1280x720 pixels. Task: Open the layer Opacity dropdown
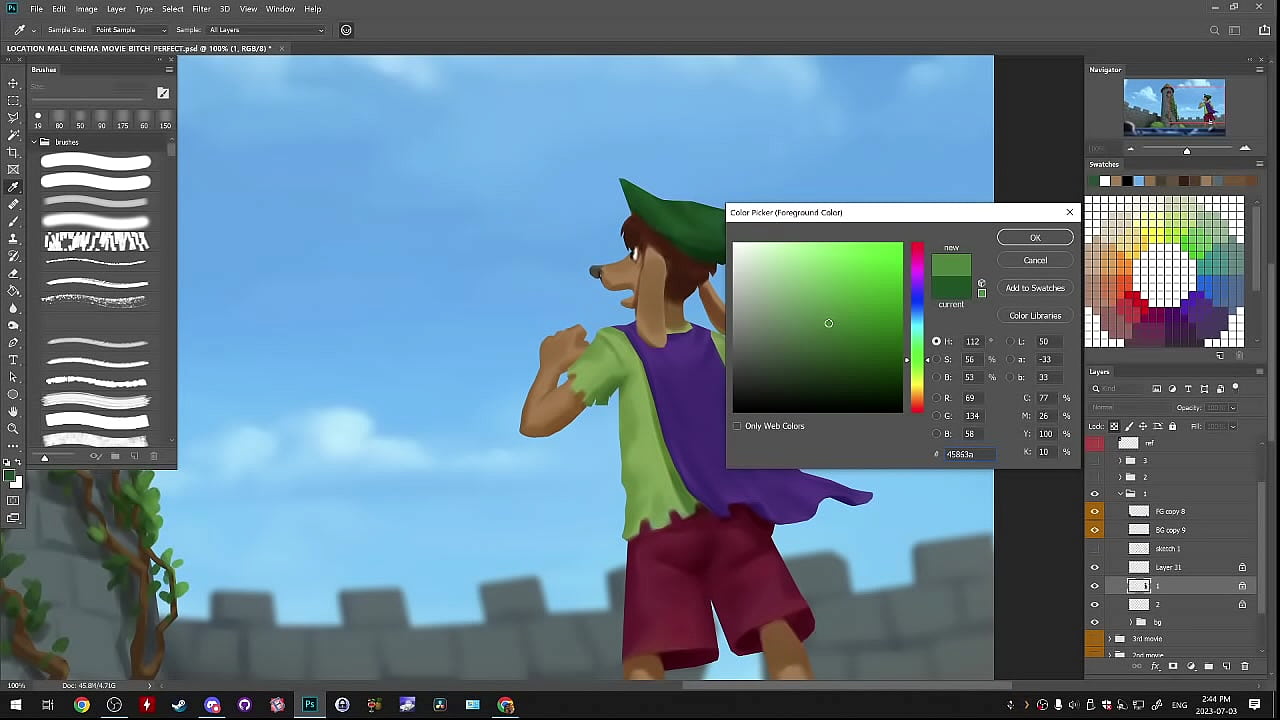click(1233, 407)
